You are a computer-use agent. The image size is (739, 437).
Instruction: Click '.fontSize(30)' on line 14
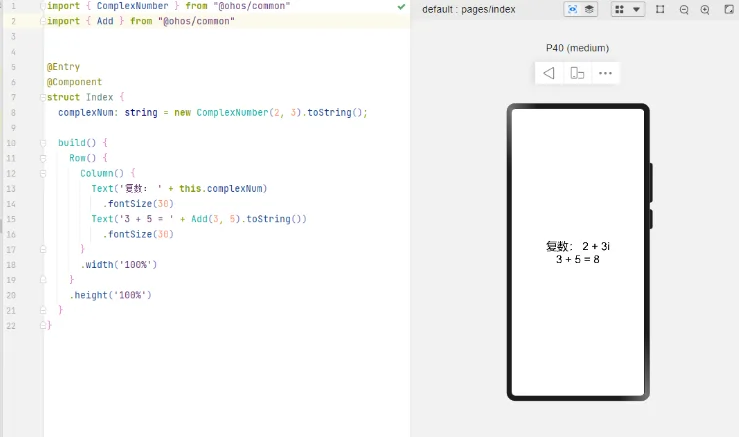coord(138,204)
